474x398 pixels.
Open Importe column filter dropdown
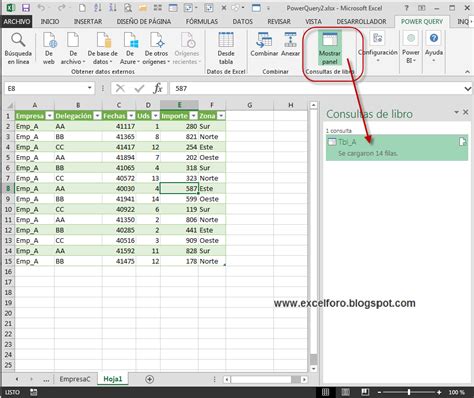point(194,116)
